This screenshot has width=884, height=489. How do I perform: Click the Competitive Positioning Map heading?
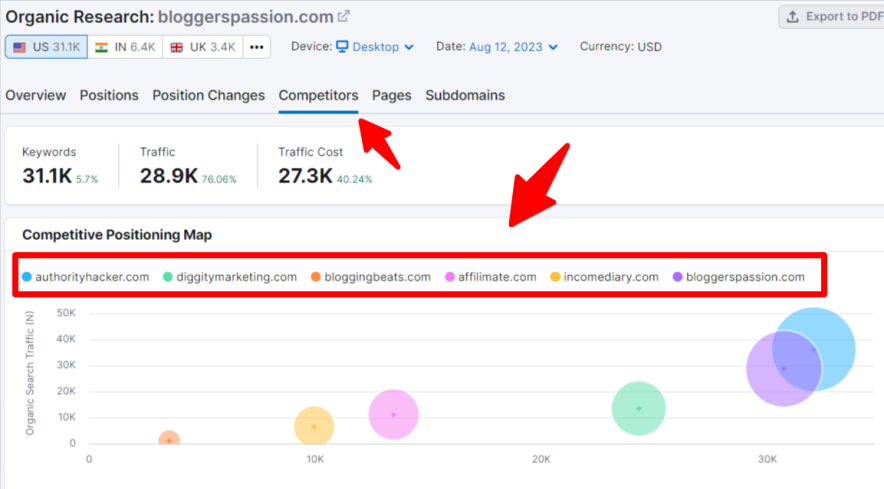click(117, 235)
